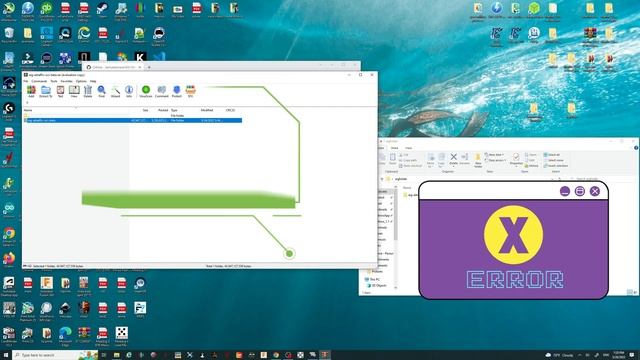
Task: Open Copy to dropdown in Explorer ribbon
Action: [442, 160]
